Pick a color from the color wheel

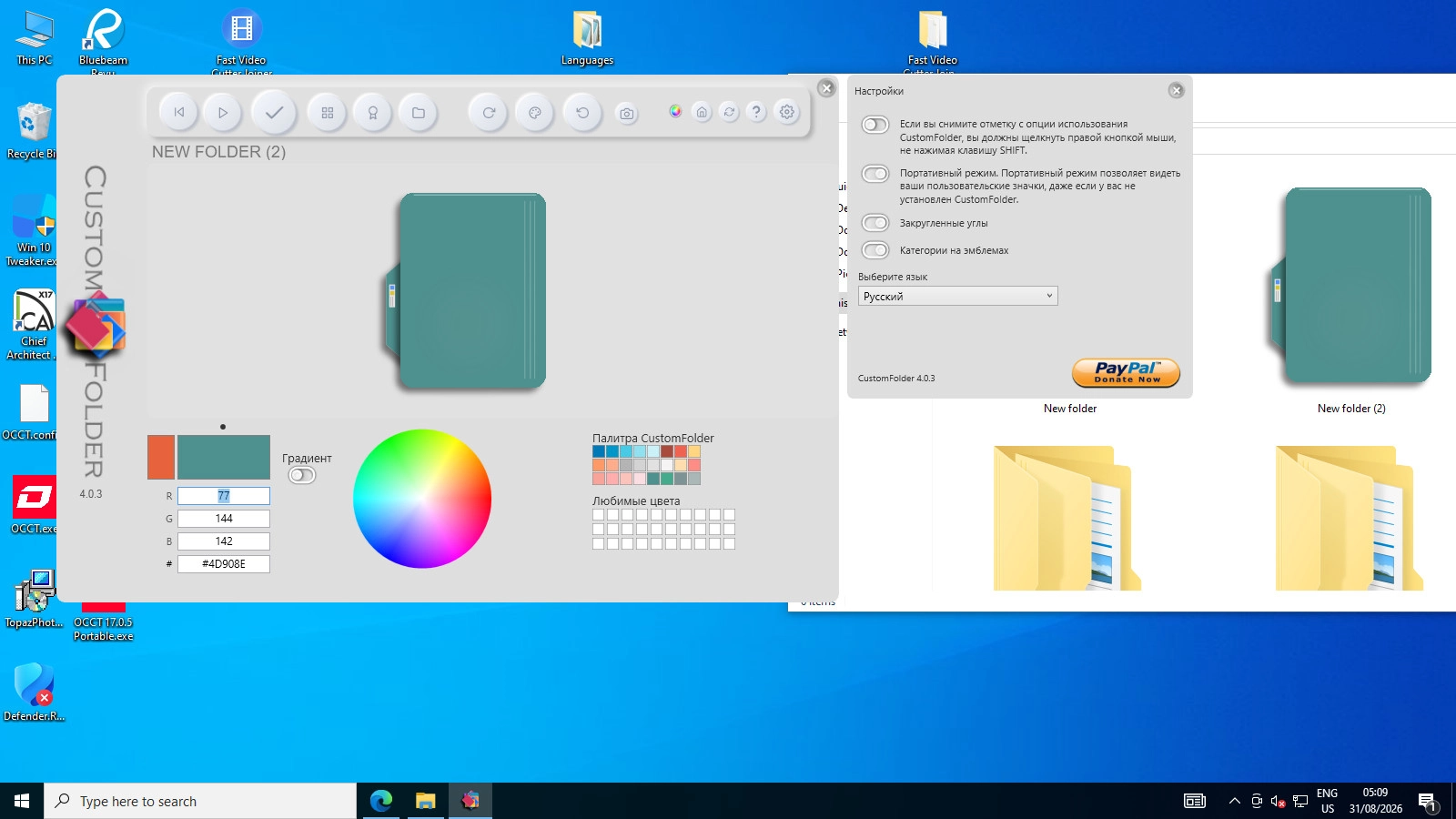click(x=422, y=499)
